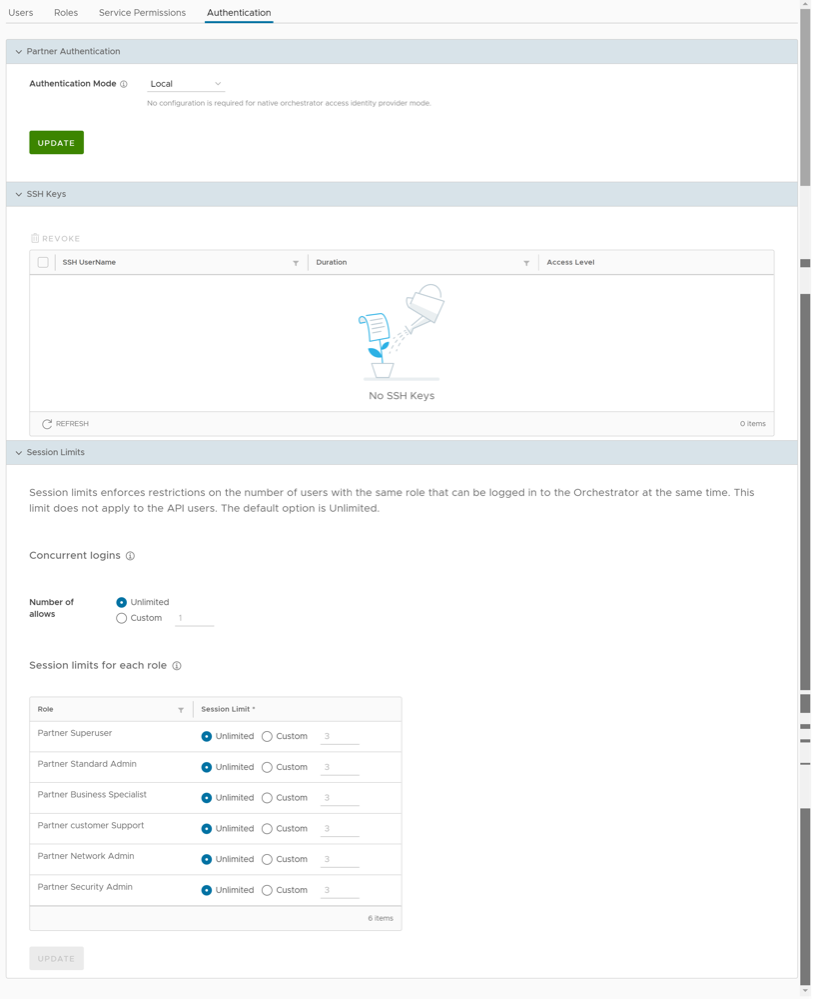The height and width of the screenshot is (999, 813).
Task: Check the select-all SSH keys checkbox
Action: [x=43, y=263]
